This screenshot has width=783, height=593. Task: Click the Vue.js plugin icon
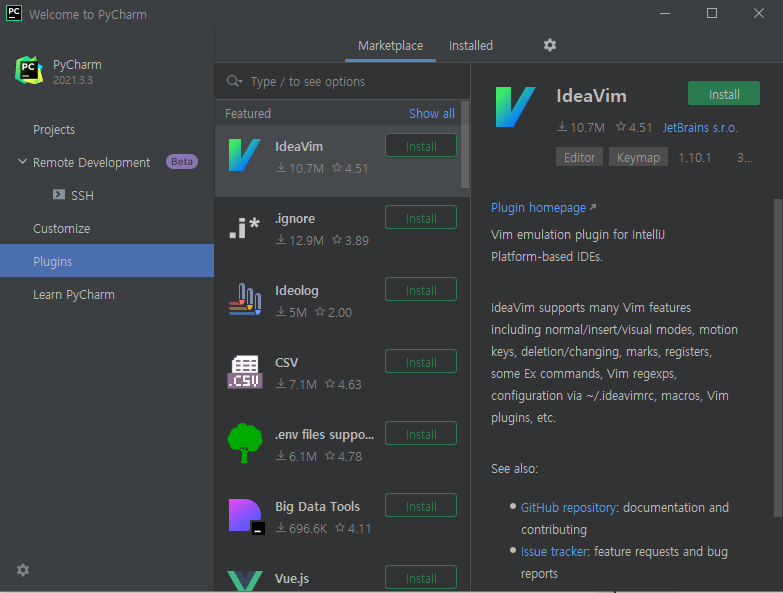[x=245, y=581]
